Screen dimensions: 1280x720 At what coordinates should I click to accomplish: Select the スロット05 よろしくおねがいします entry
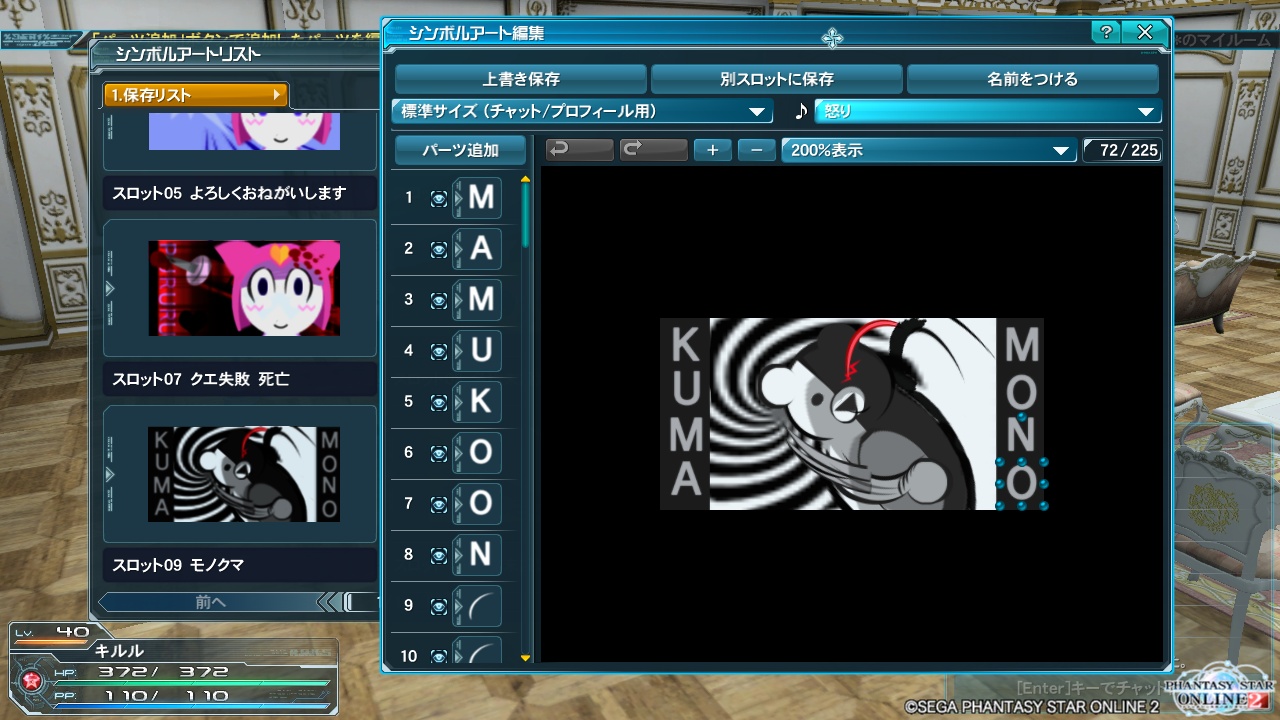click(x=240, y=193)
